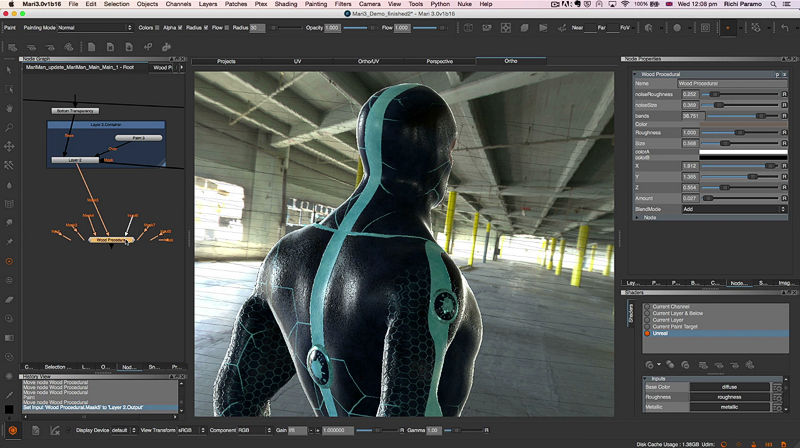Toggle the Radius checkbox

point(206,27)
